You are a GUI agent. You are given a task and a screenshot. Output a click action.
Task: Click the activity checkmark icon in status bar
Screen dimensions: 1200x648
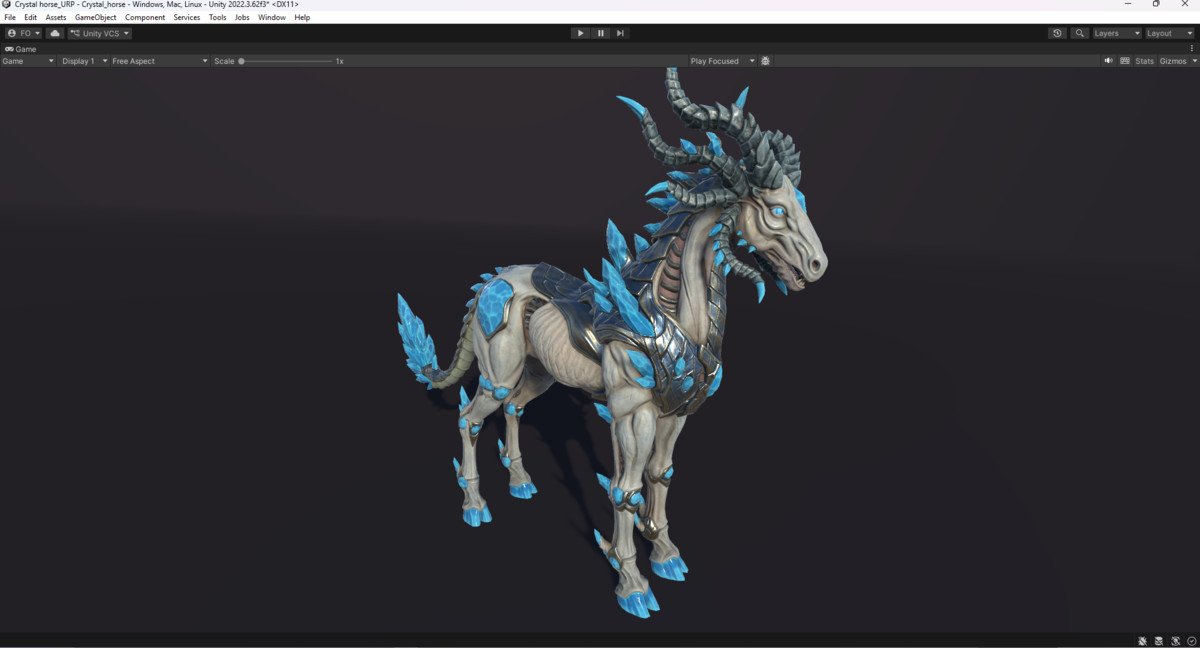[x=1192, y=641]
